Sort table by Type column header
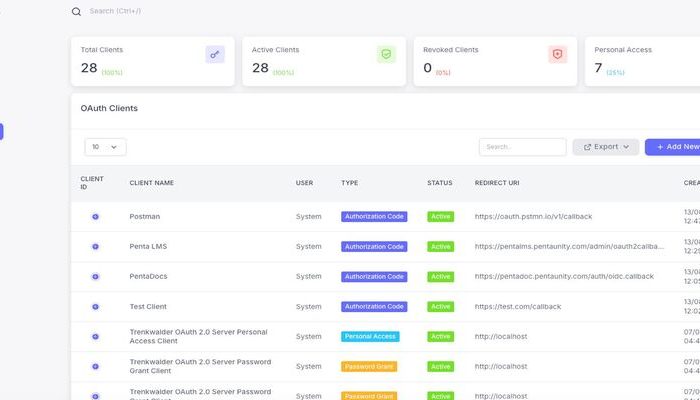 click(349, 183)
